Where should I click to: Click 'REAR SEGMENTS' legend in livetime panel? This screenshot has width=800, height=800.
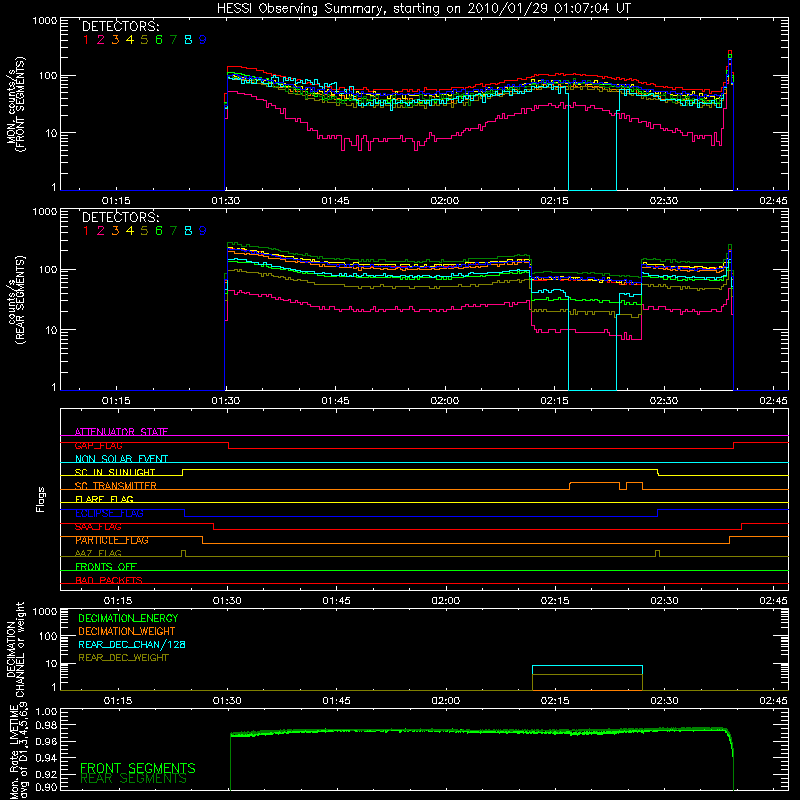(133, 779)
